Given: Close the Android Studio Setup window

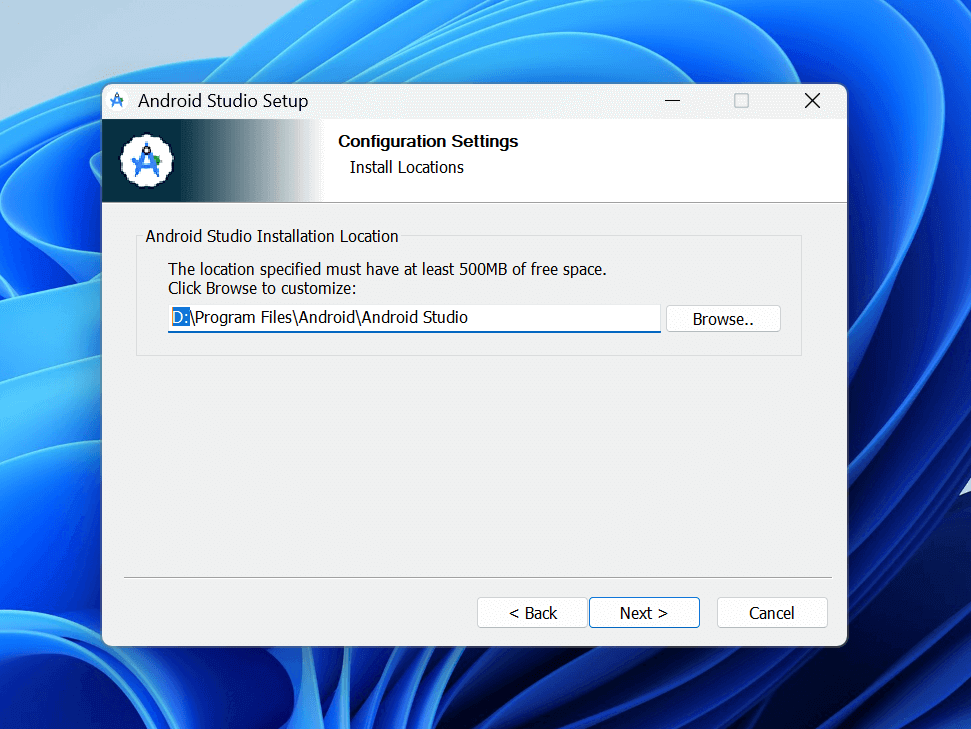Looking at the screenshot, I should point(812,100).
